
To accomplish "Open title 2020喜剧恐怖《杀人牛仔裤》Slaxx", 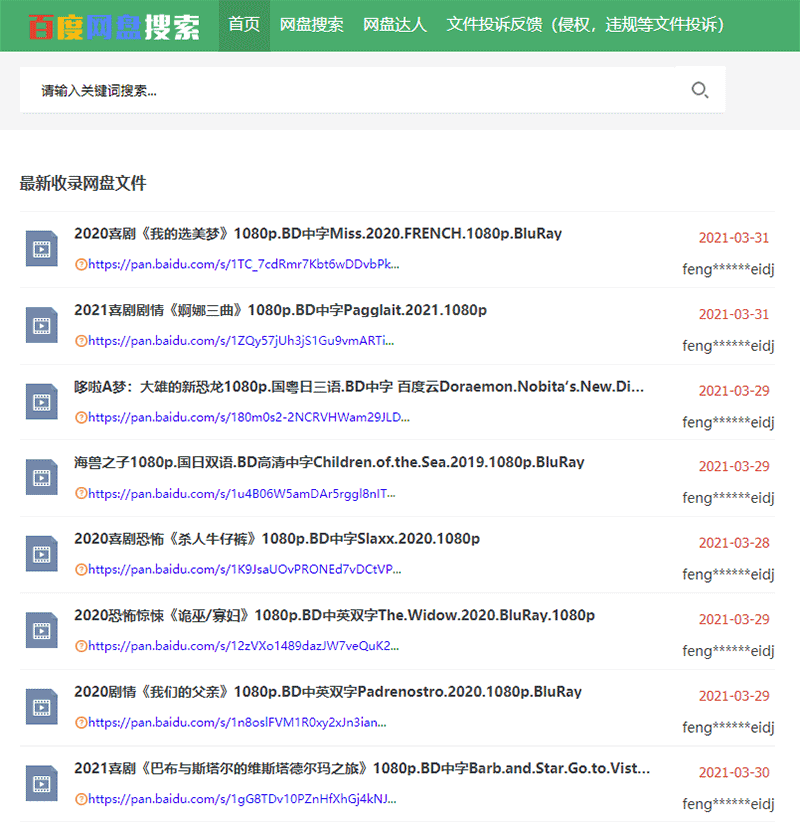I will (277, 539).
